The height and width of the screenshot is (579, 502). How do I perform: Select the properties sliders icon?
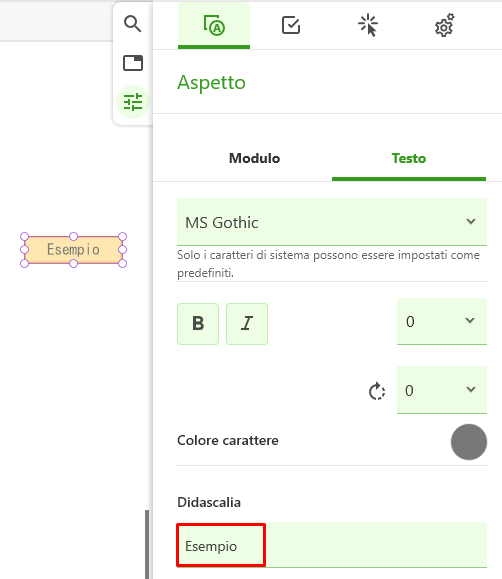click(133, 102)
